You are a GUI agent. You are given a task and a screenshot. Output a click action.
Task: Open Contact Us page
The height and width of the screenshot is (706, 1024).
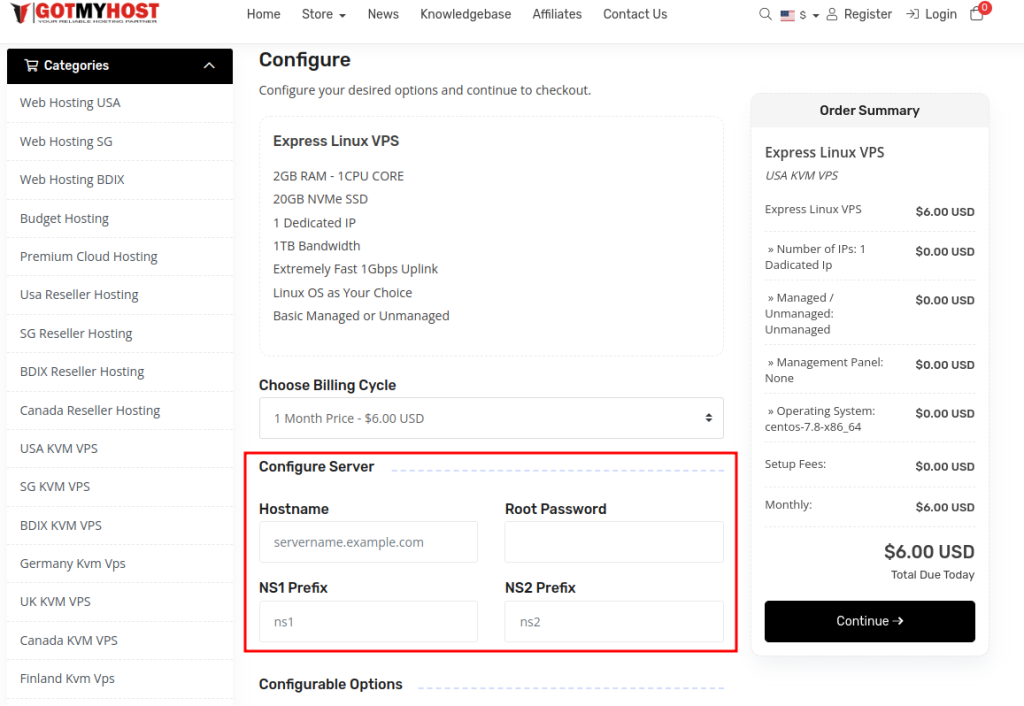coord(635,14)
